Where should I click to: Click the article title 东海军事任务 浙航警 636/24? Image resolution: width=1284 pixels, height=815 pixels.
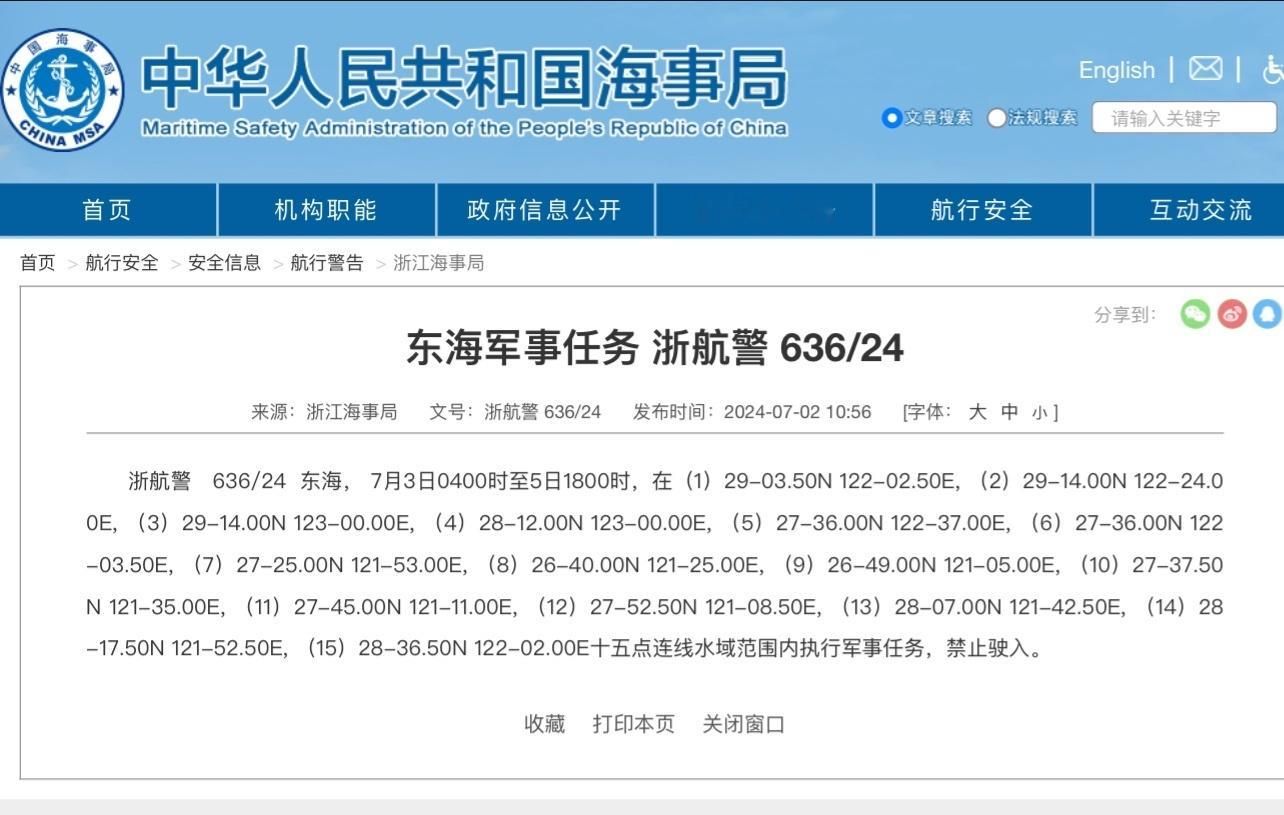(655, 348)
